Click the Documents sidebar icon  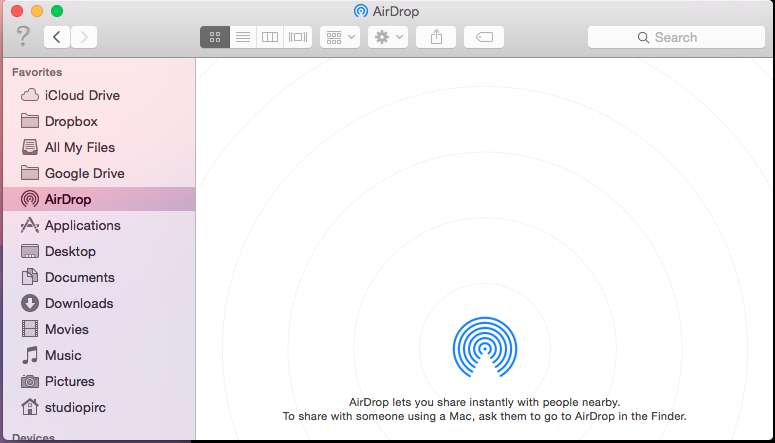(30, 277)
